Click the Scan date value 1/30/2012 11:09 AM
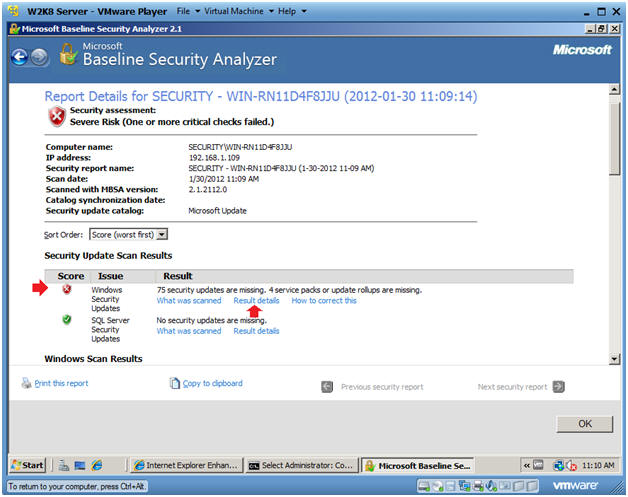 click(x=223, y=179)
